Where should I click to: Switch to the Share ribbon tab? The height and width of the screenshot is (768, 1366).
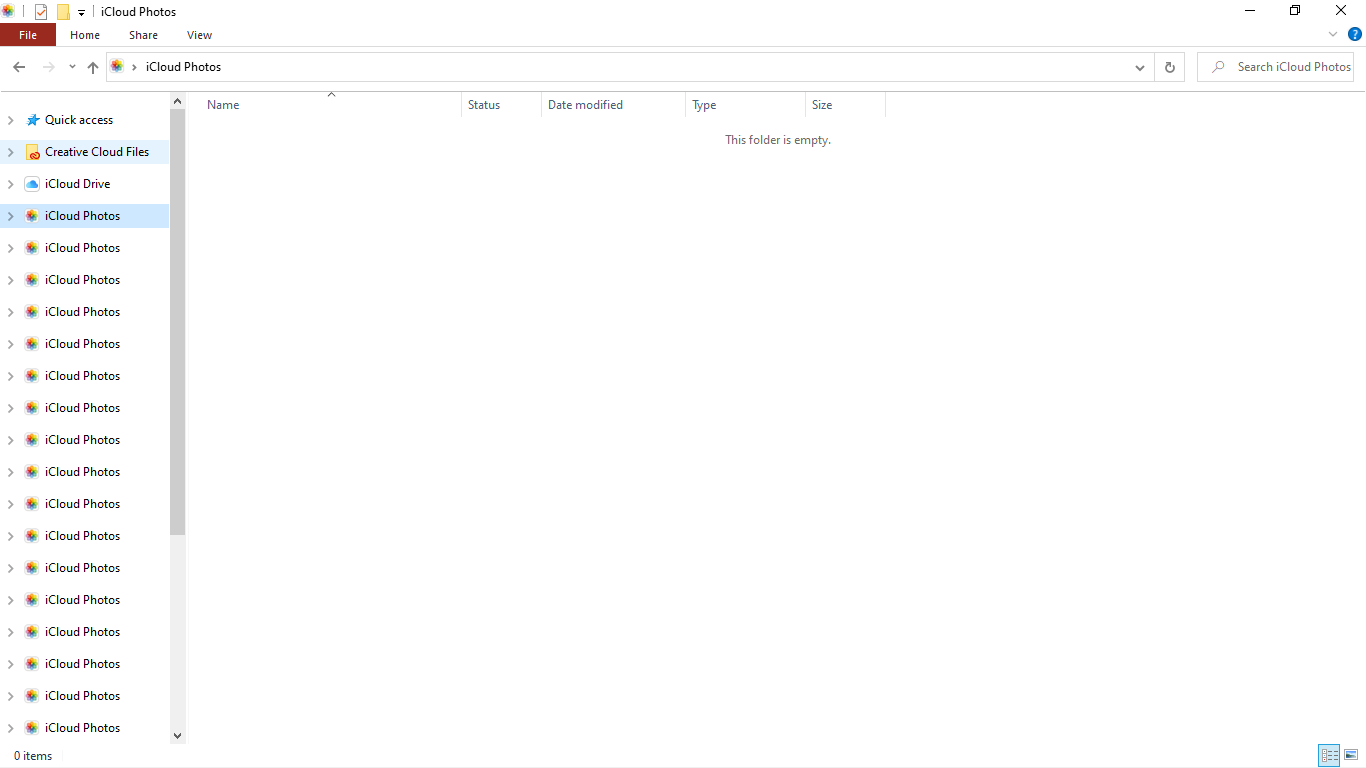coord(143,35)
